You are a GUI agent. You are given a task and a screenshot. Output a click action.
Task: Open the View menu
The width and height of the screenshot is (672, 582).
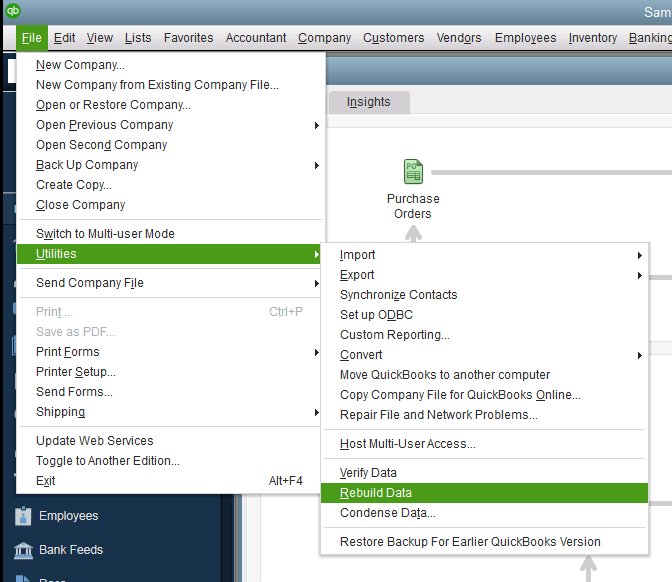click(x=99, y=38)
